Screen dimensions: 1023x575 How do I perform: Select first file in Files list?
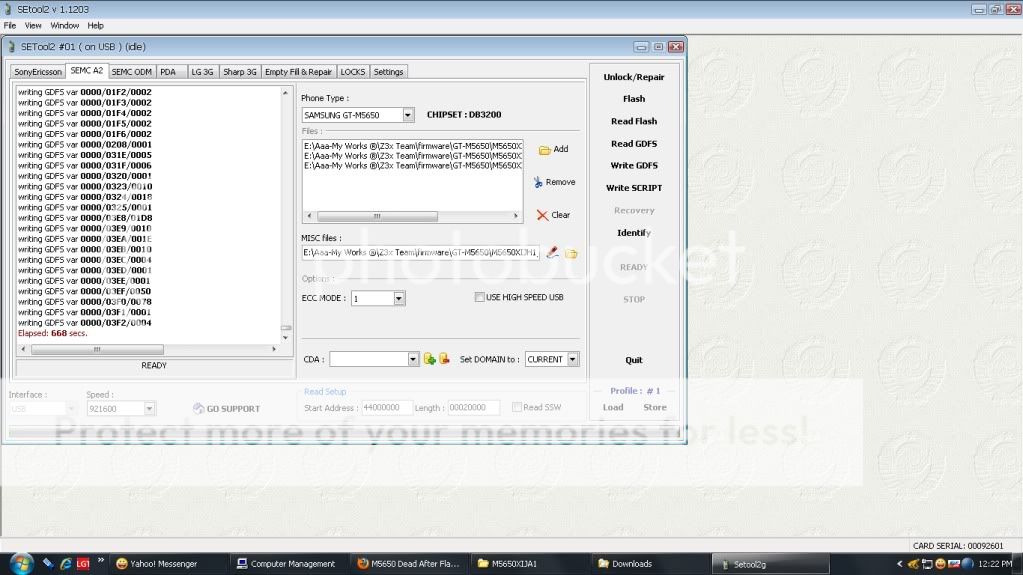tap(412, 146)
